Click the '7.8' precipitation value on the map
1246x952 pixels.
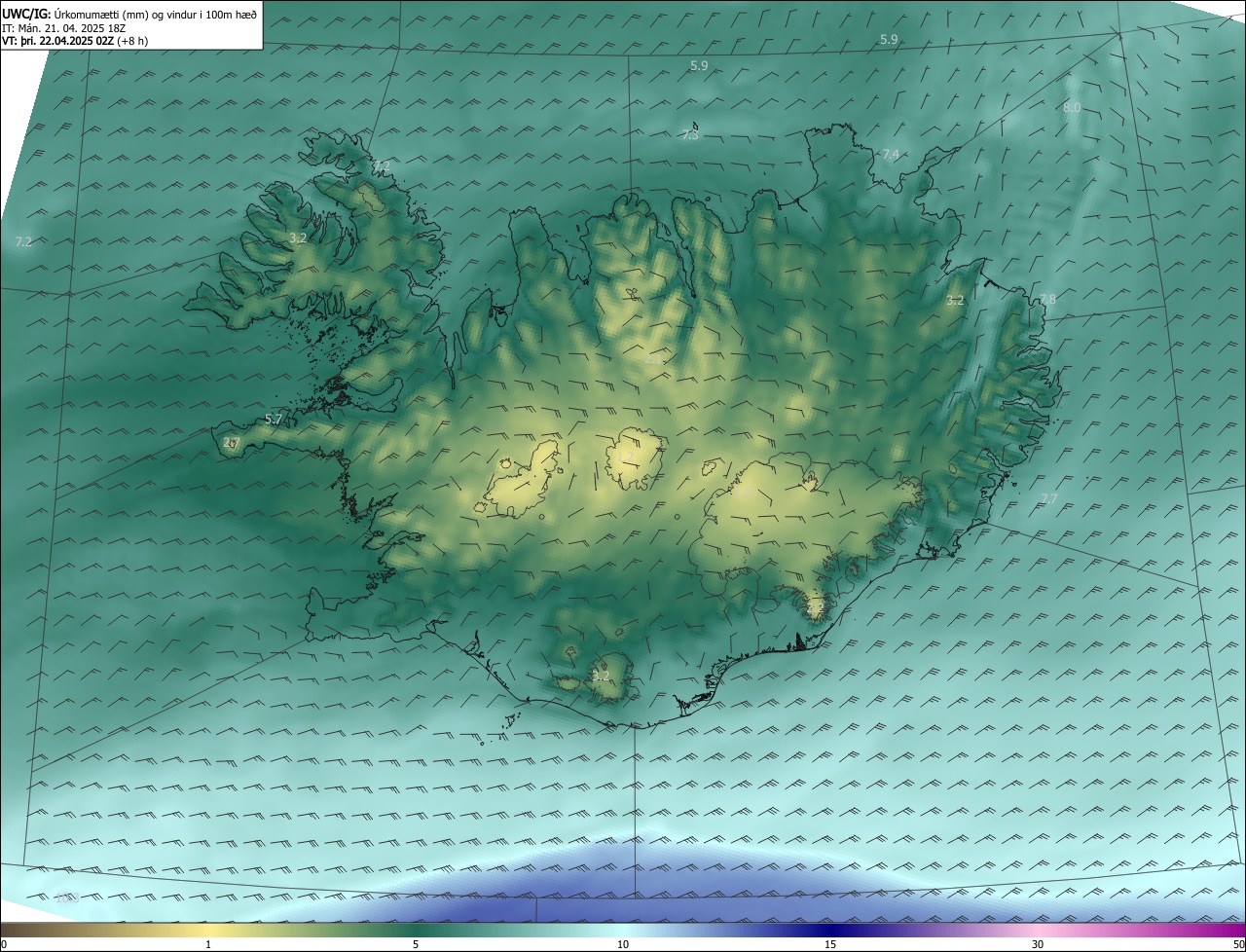tap(1047, 300)
